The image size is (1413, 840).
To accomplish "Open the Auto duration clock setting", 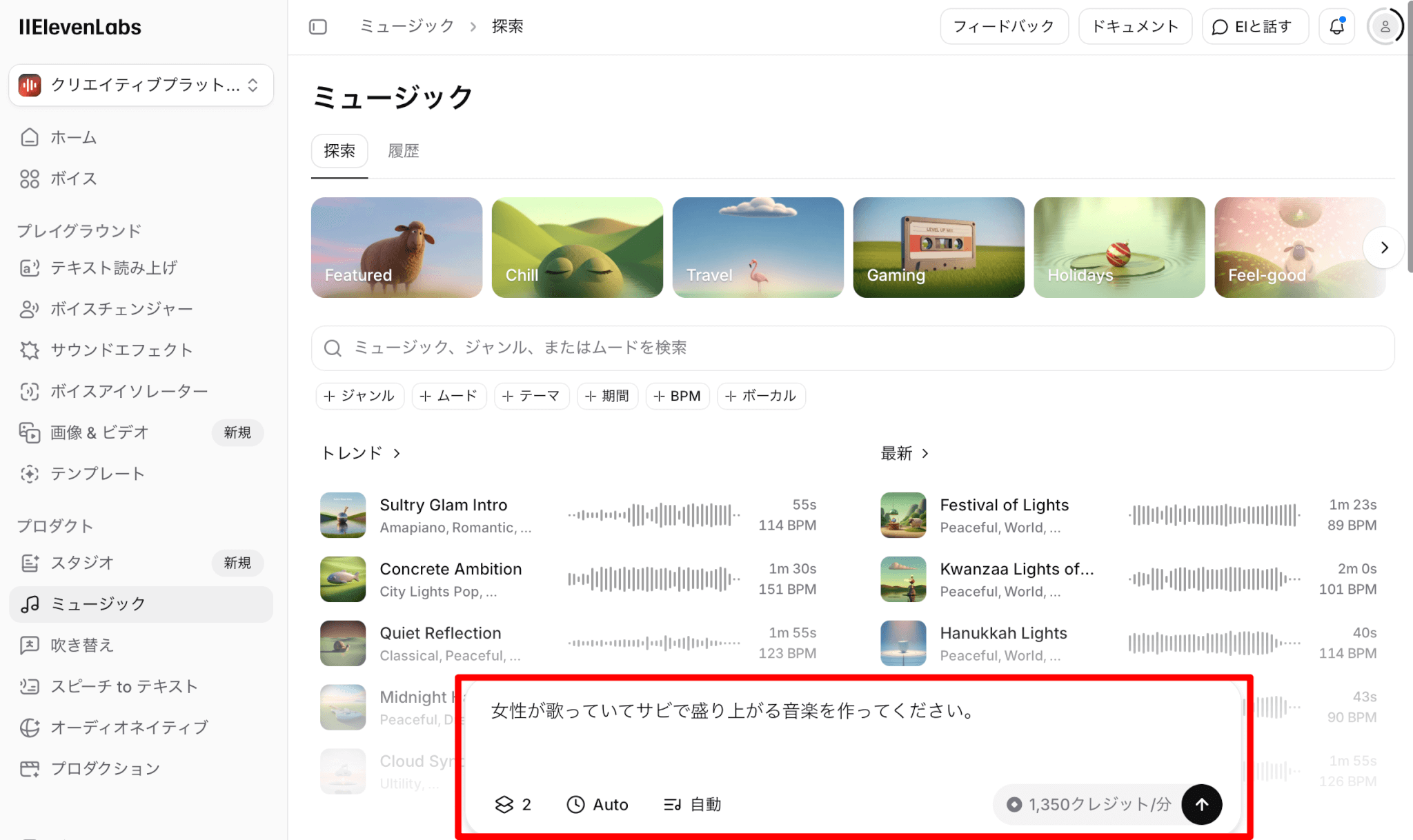I will pyautogui.click(x=597, y=804).
